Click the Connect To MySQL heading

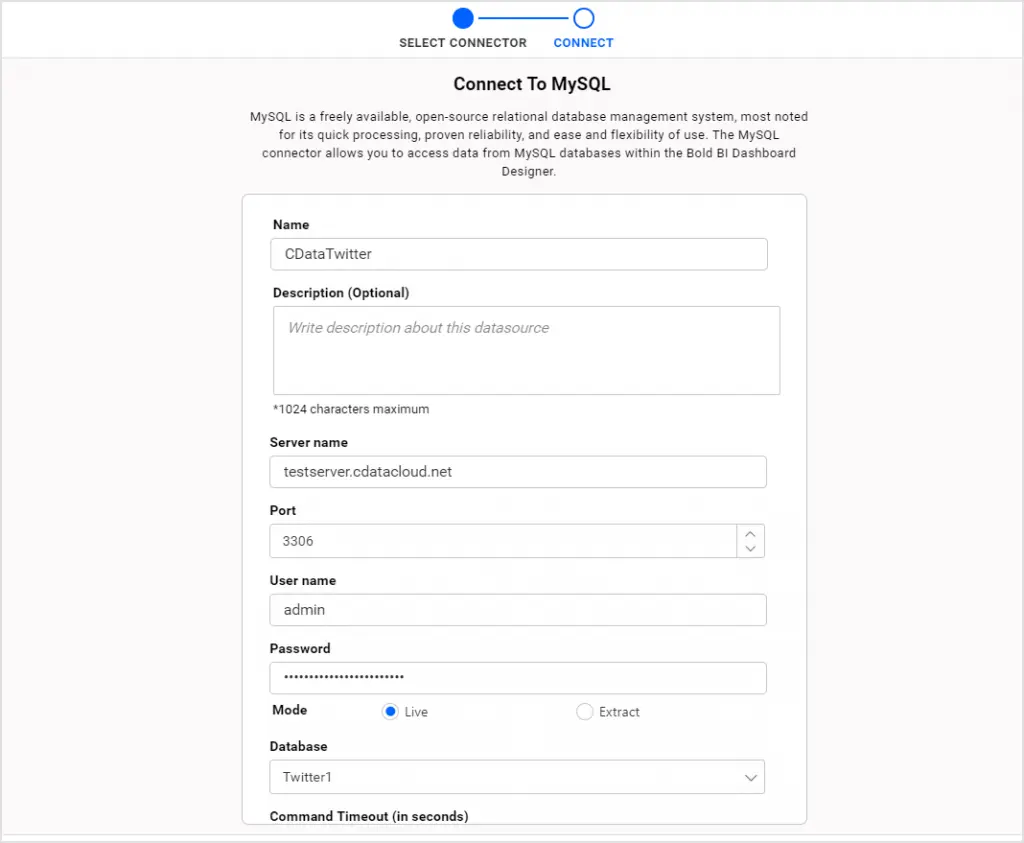click(x=531, y=84)
